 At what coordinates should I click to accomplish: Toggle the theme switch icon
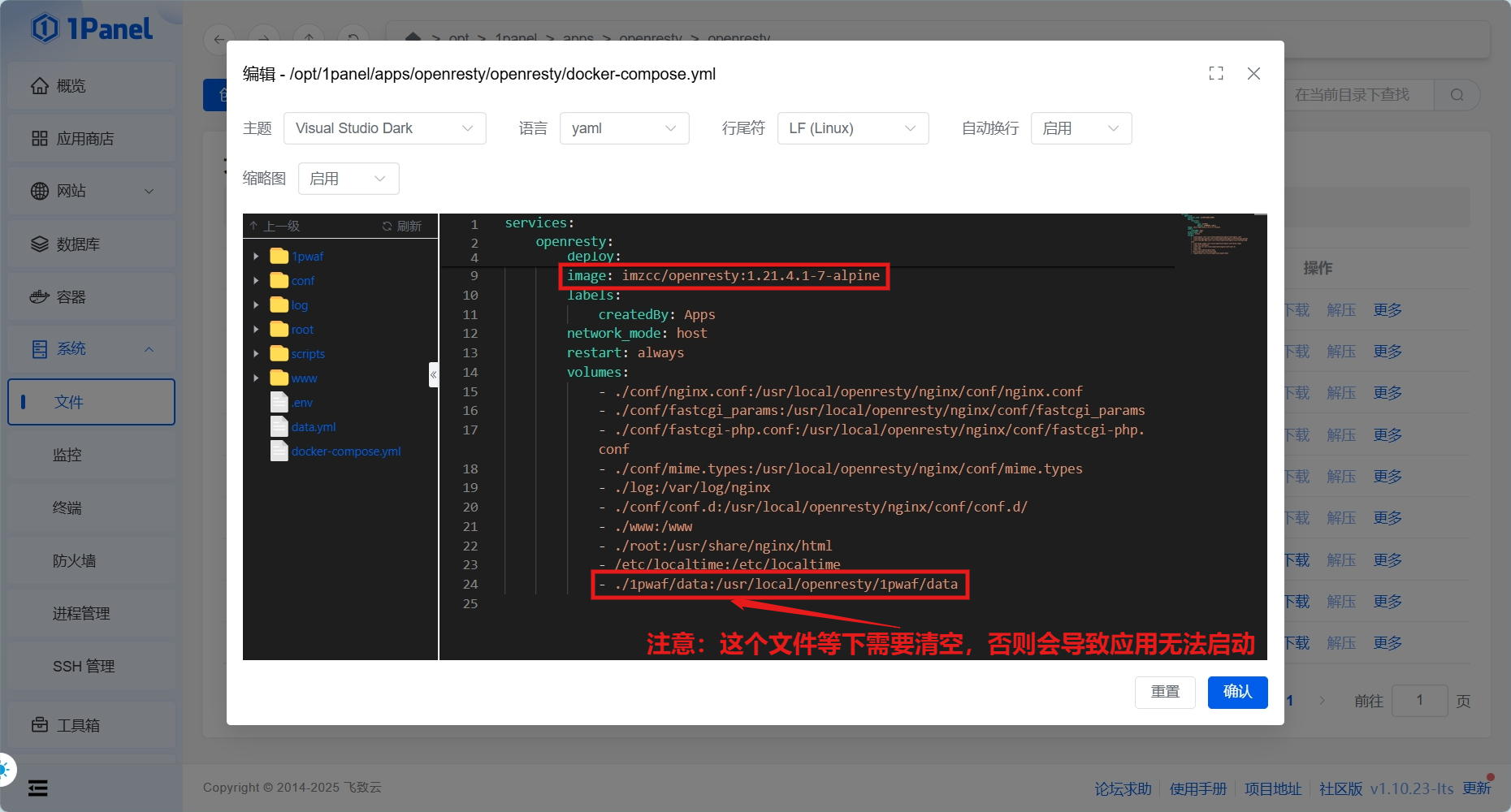click(5, 770)
